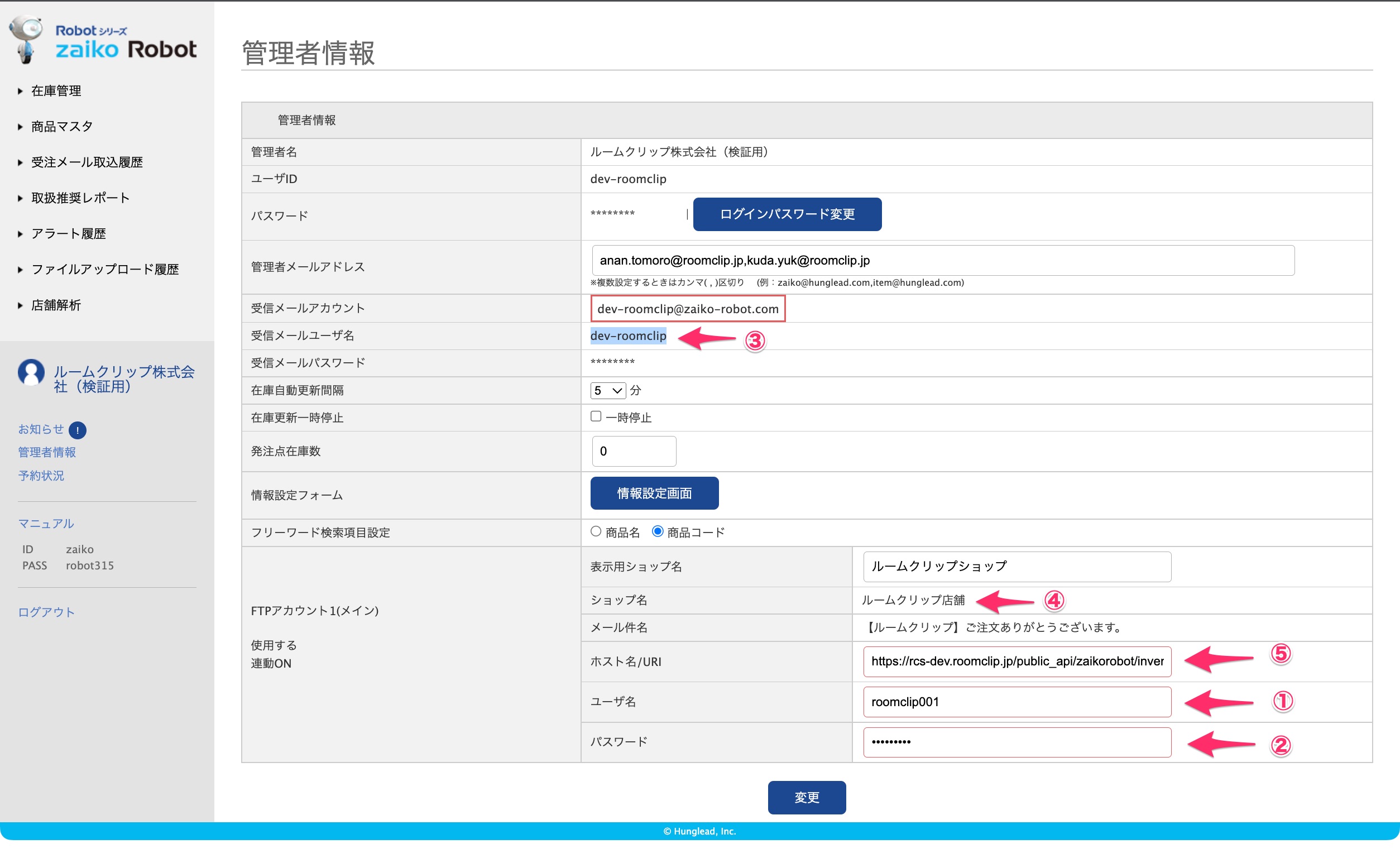Click the triangle icon beside 店舗解析
Viewport: 1400px width, 863px height.
(x=20, y=305)
